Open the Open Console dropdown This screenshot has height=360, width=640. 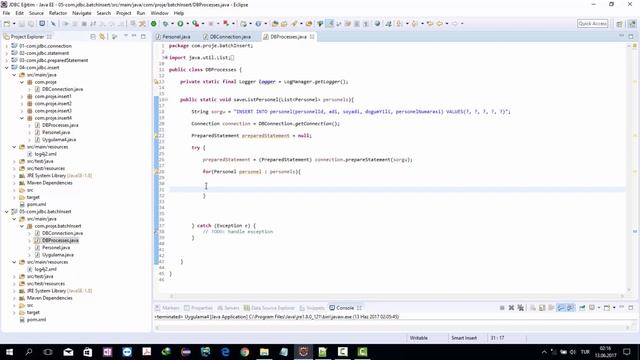pos(614,308)
